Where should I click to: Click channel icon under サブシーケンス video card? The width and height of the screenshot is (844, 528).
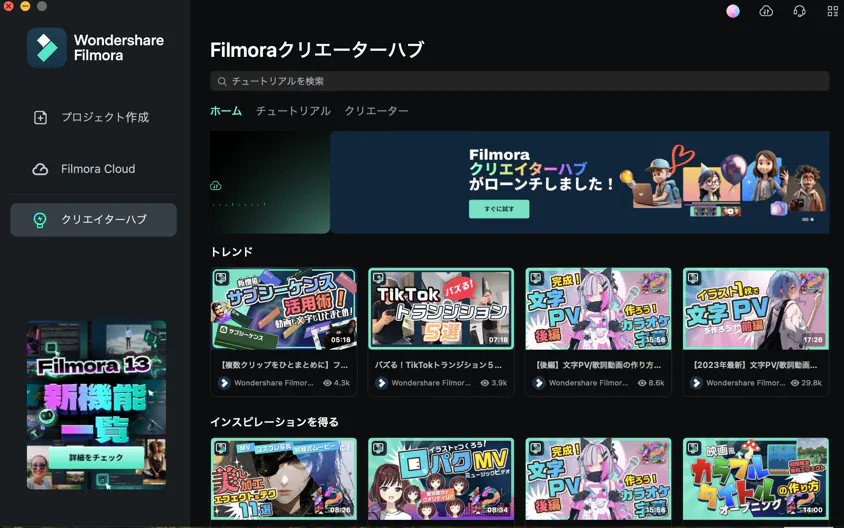click(224, 383)
